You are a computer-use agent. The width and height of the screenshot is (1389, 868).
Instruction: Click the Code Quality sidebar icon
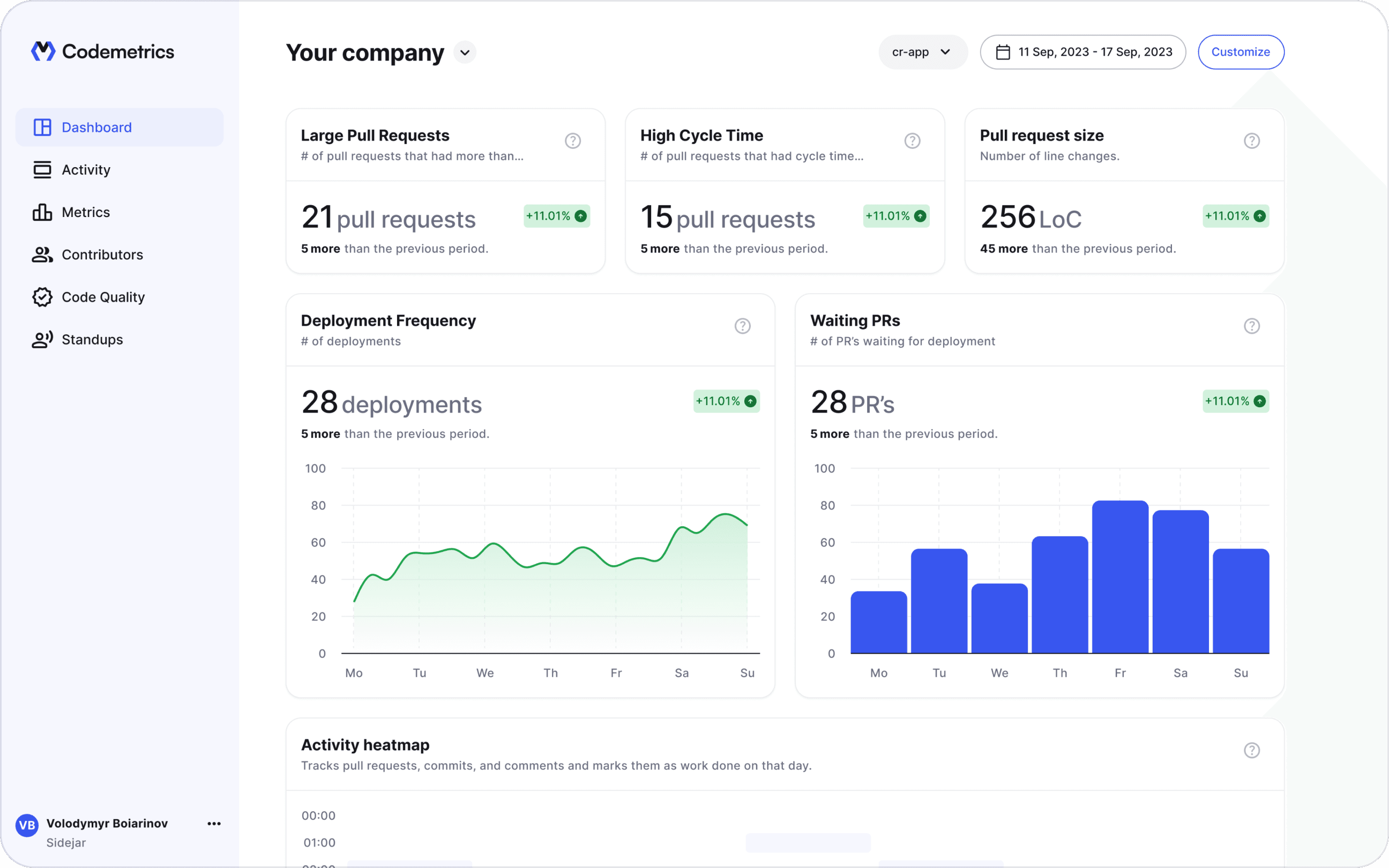click(41, 297)
